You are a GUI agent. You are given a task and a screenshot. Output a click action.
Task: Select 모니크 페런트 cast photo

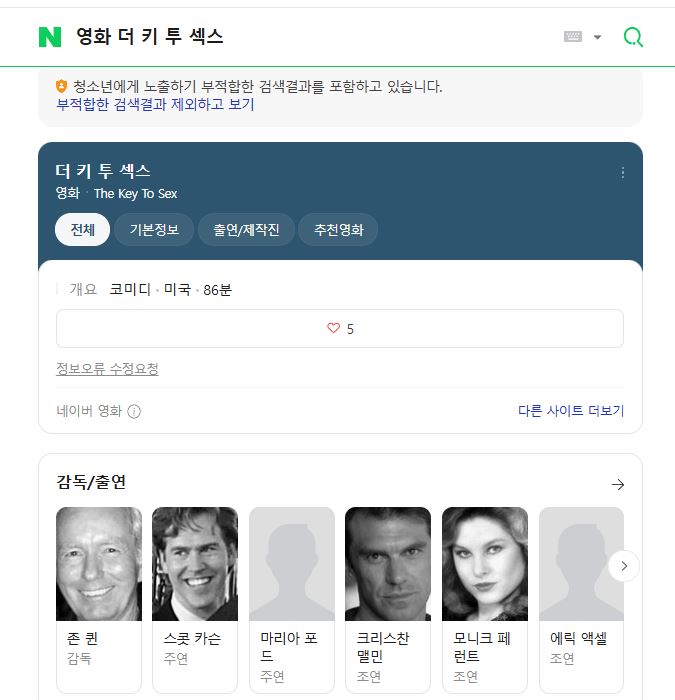pos(485,564)
